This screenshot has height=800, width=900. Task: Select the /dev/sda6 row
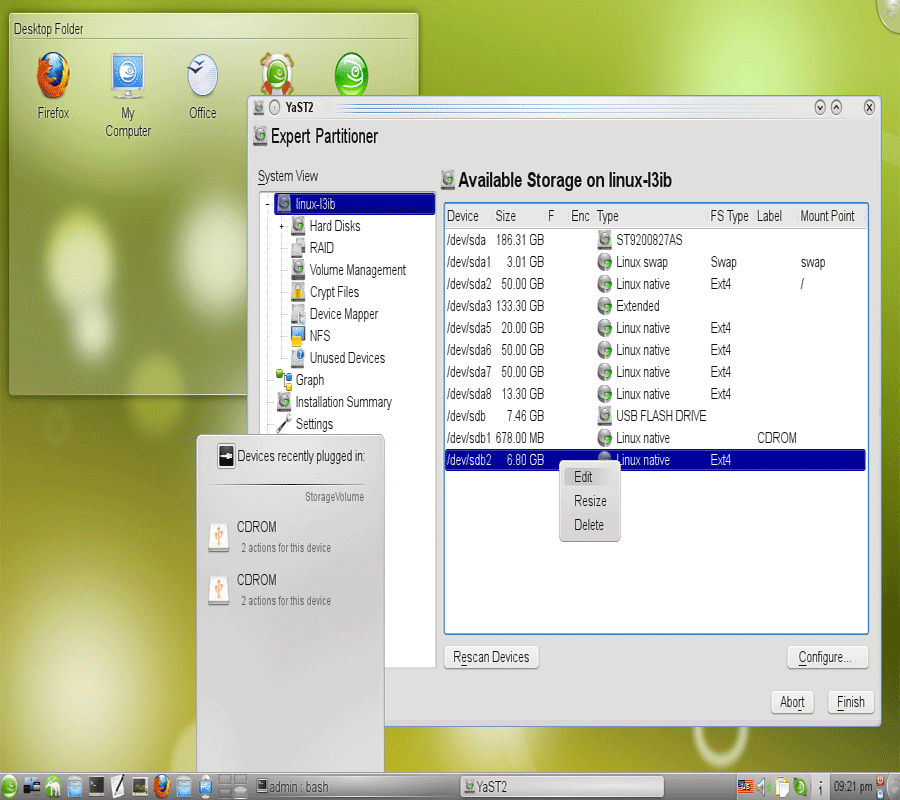[655, 350]
